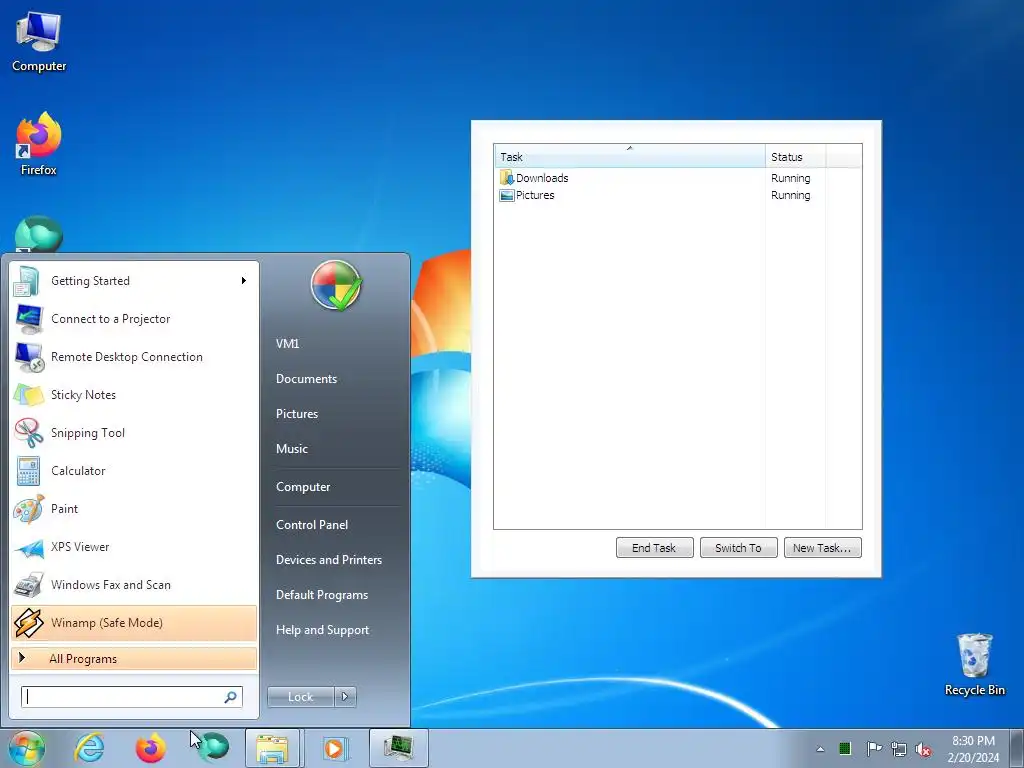
Task: Open Action Center flag icon
Action: [x=874, y=748]
